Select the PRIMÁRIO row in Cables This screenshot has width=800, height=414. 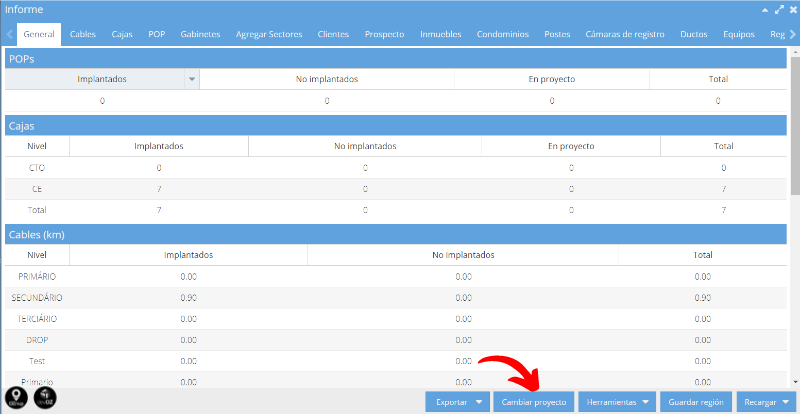[396, 276]
